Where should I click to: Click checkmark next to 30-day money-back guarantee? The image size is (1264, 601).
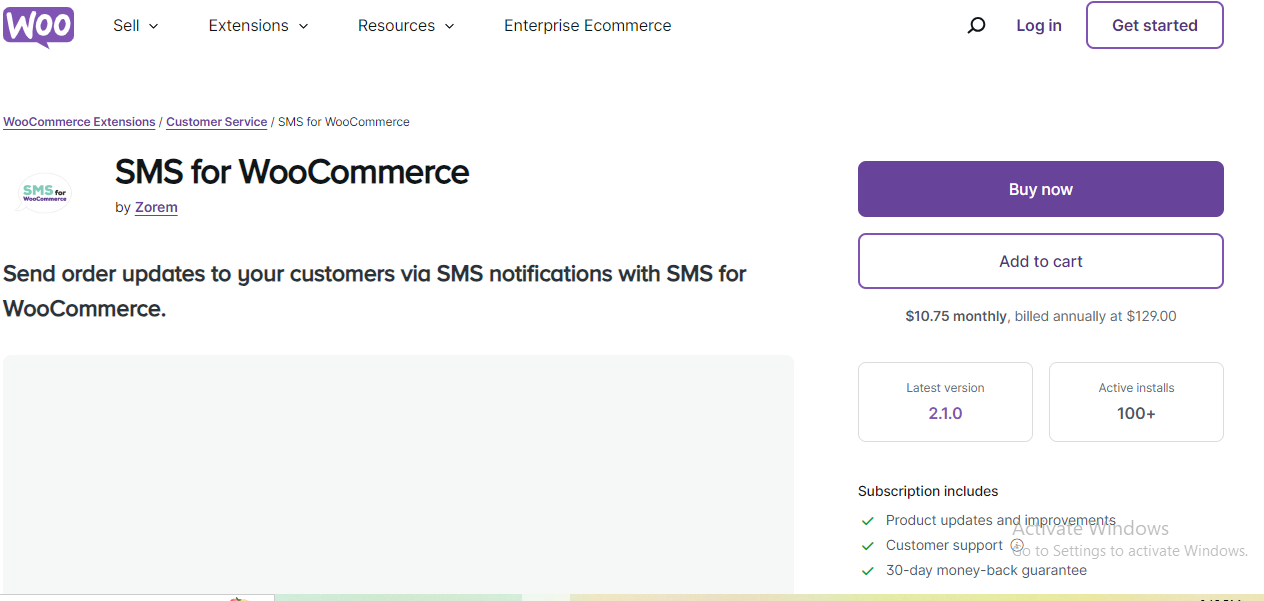pos(868,571)
